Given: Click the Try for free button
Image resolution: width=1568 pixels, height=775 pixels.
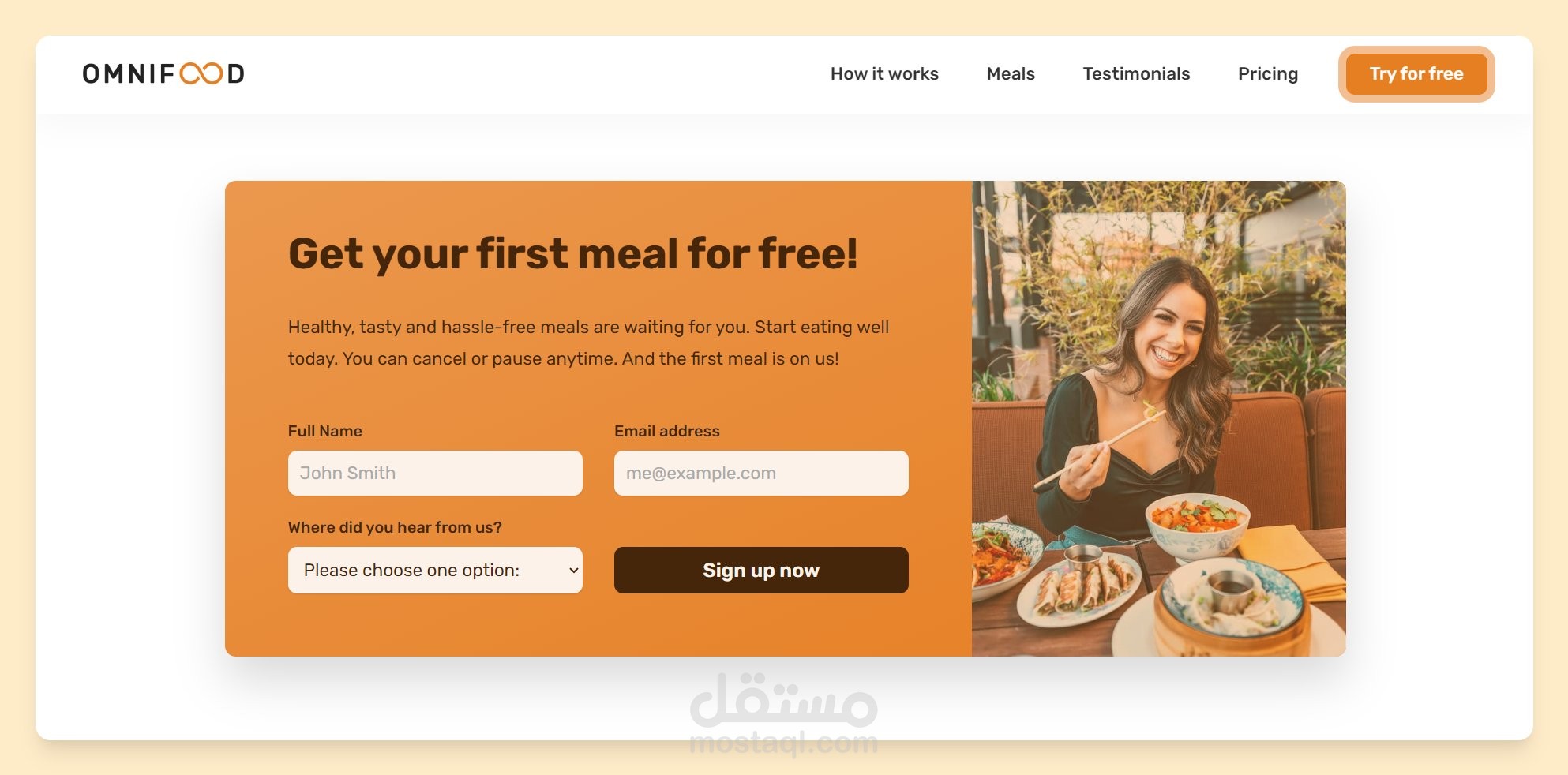Looking at the screenshot, I should coord(1416,73).
